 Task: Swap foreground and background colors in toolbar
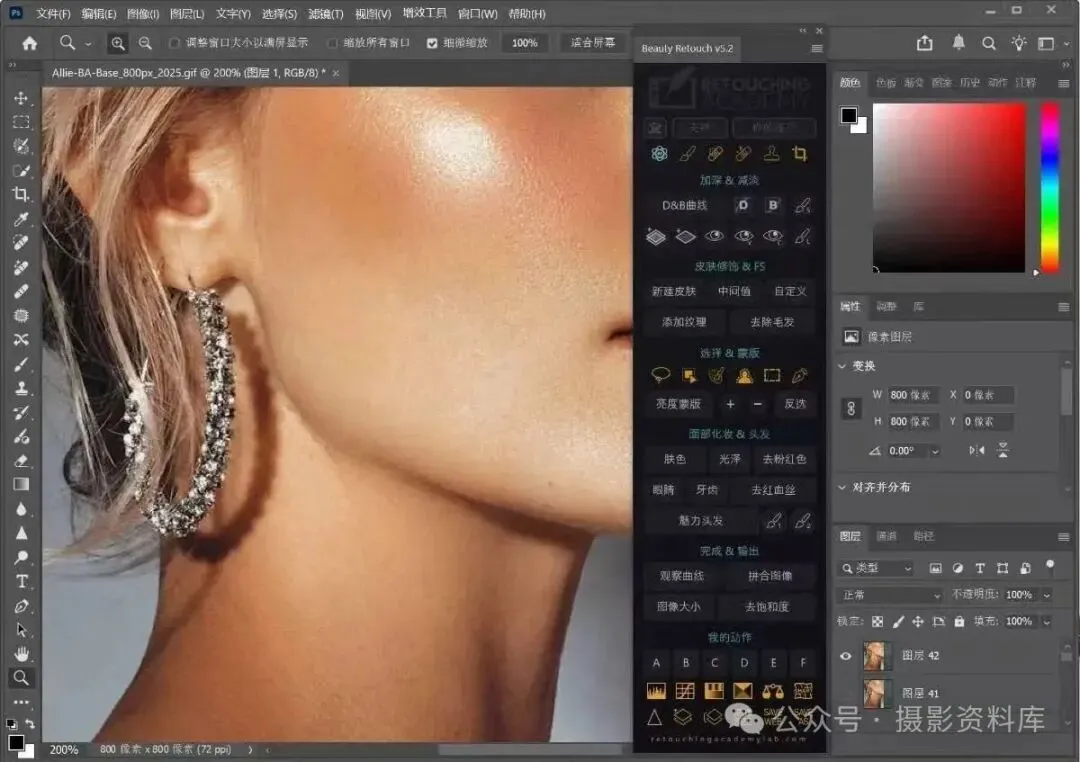(x=30, y=723)
